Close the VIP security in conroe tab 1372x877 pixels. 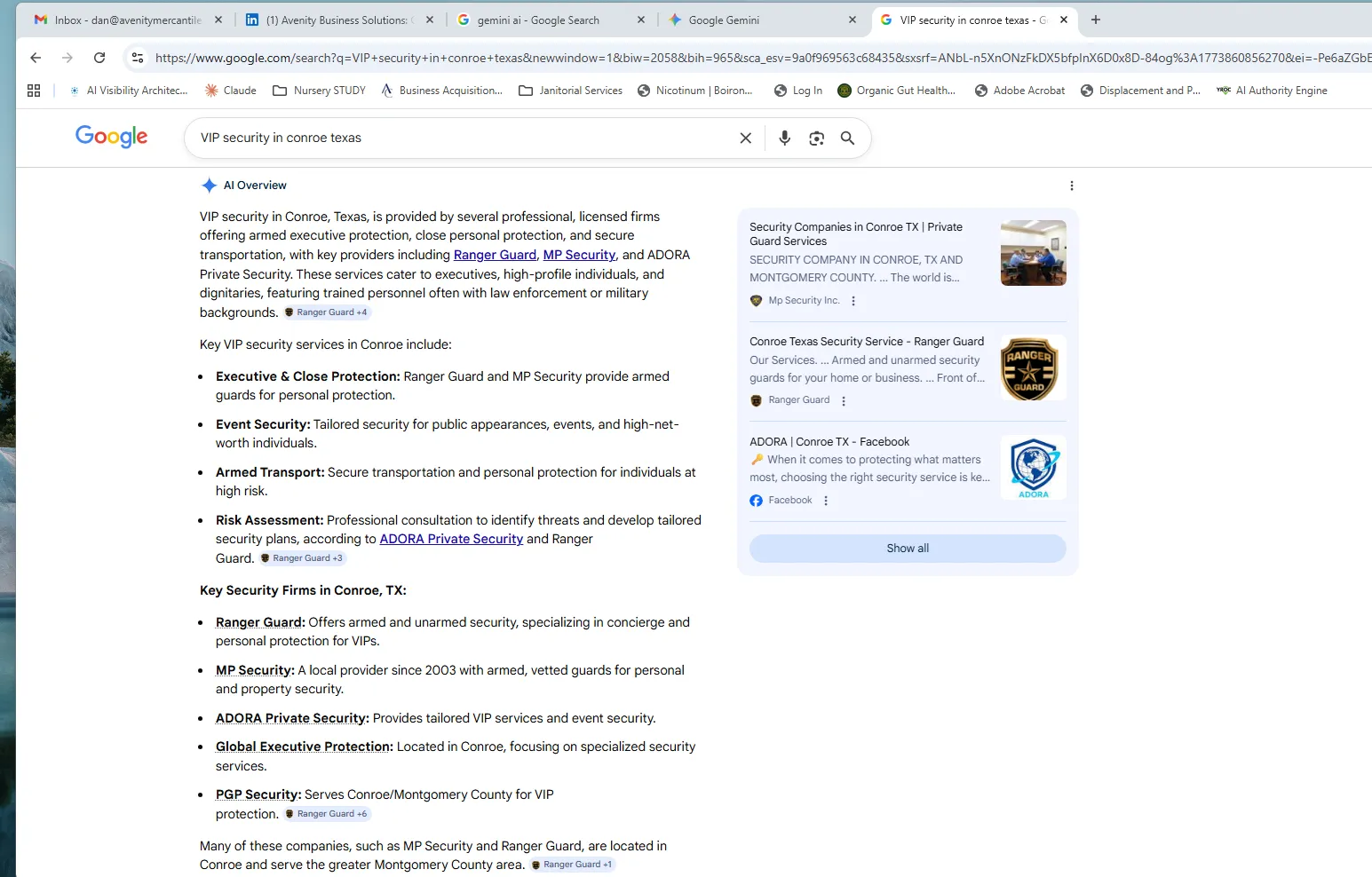tap(1064, 20)
